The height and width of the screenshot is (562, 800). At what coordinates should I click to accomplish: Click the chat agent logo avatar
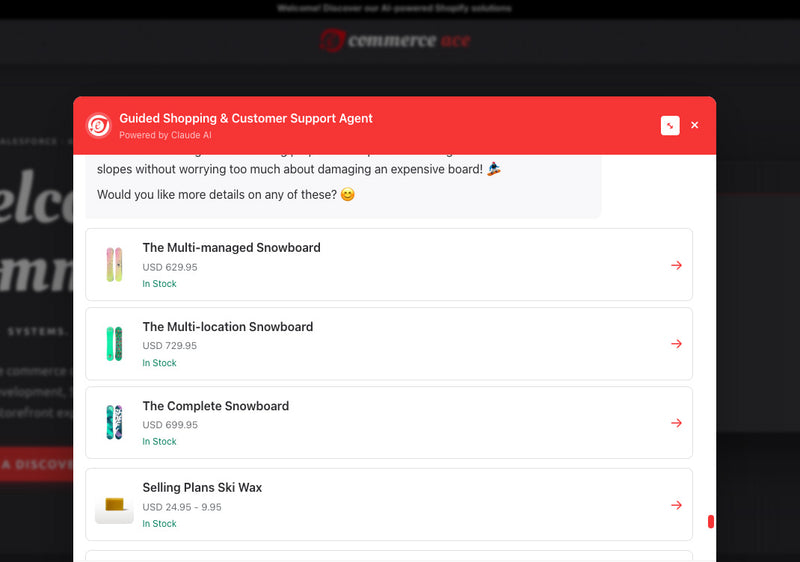tap(98, 125)
